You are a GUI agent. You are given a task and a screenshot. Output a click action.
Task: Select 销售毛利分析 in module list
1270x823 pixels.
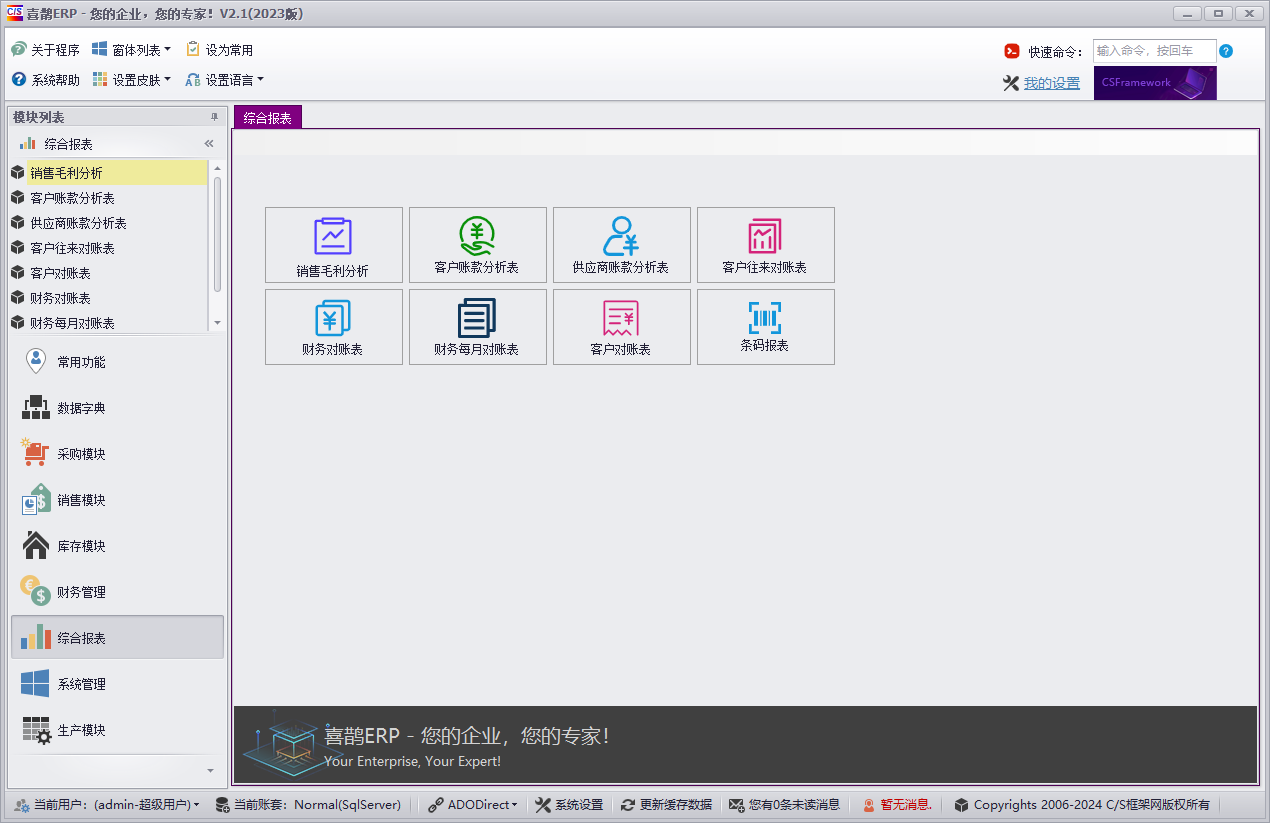pos(108,173)
